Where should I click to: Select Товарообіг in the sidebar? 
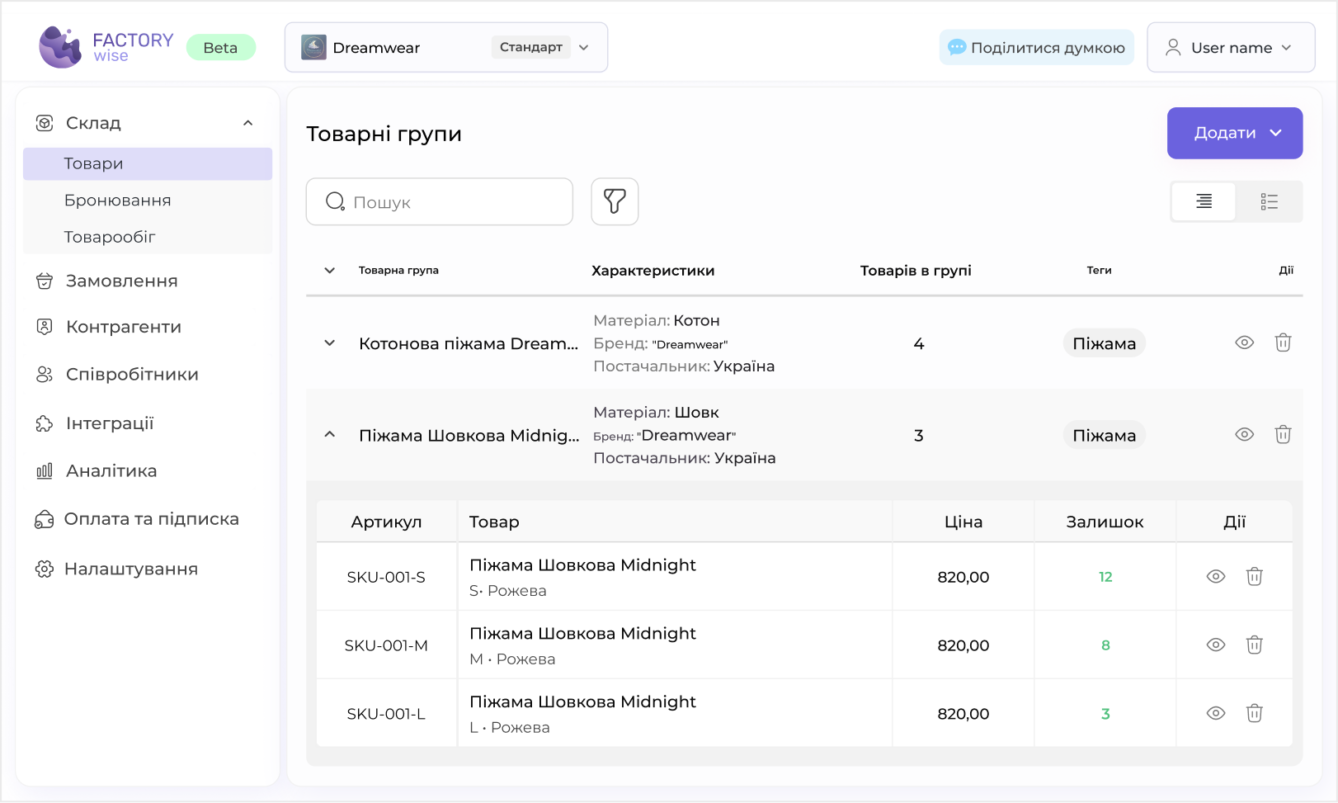click(x=109, y=236)
